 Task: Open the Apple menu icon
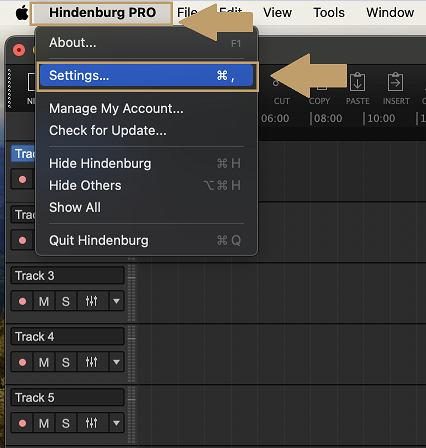coord(22,13)
